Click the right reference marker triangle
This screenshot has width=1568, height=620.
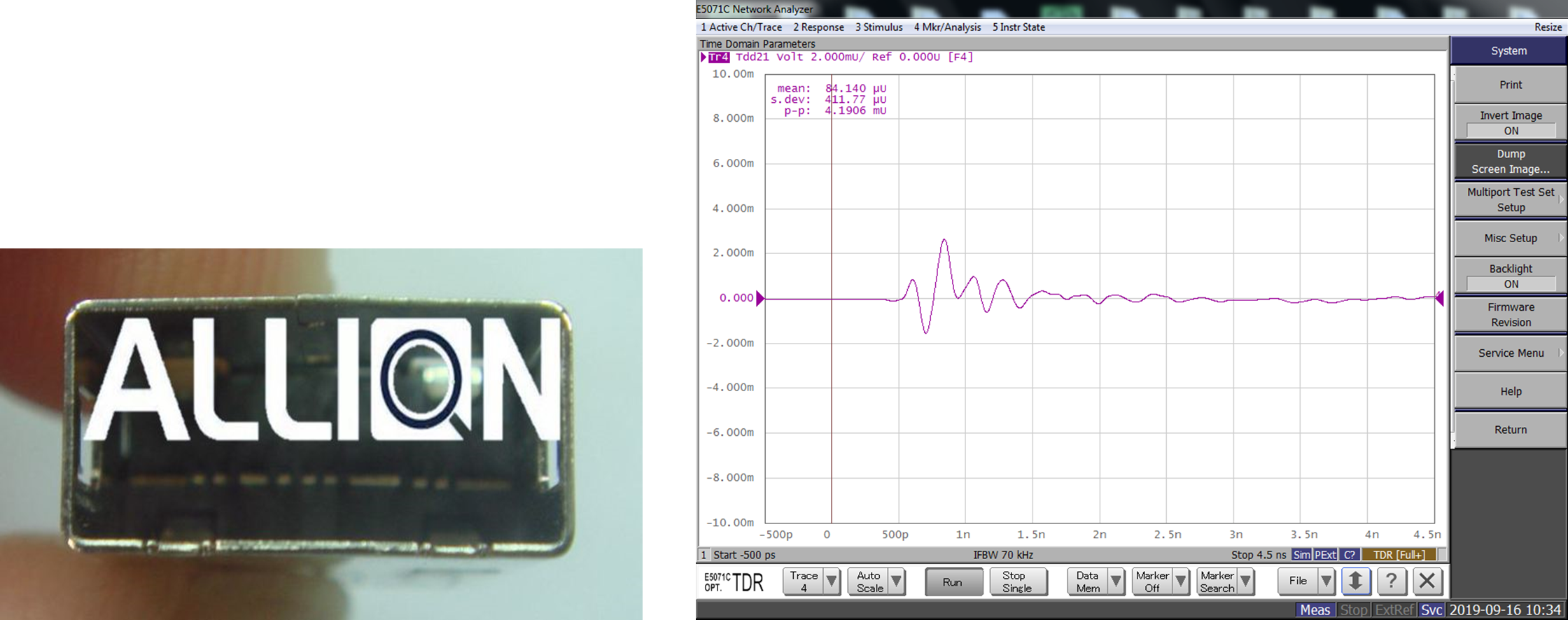click(1439, 299)
